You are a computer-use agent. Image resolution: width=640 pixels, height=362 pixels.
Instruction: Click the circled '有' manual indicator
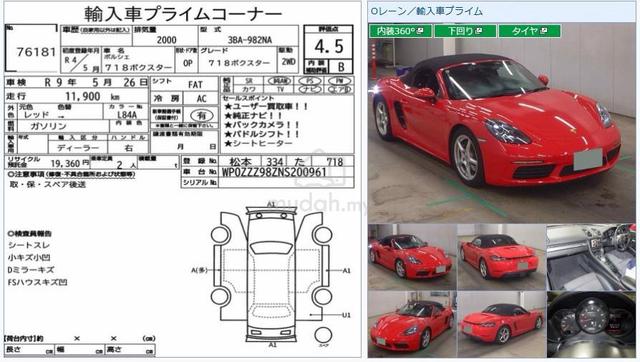point(202,115)
